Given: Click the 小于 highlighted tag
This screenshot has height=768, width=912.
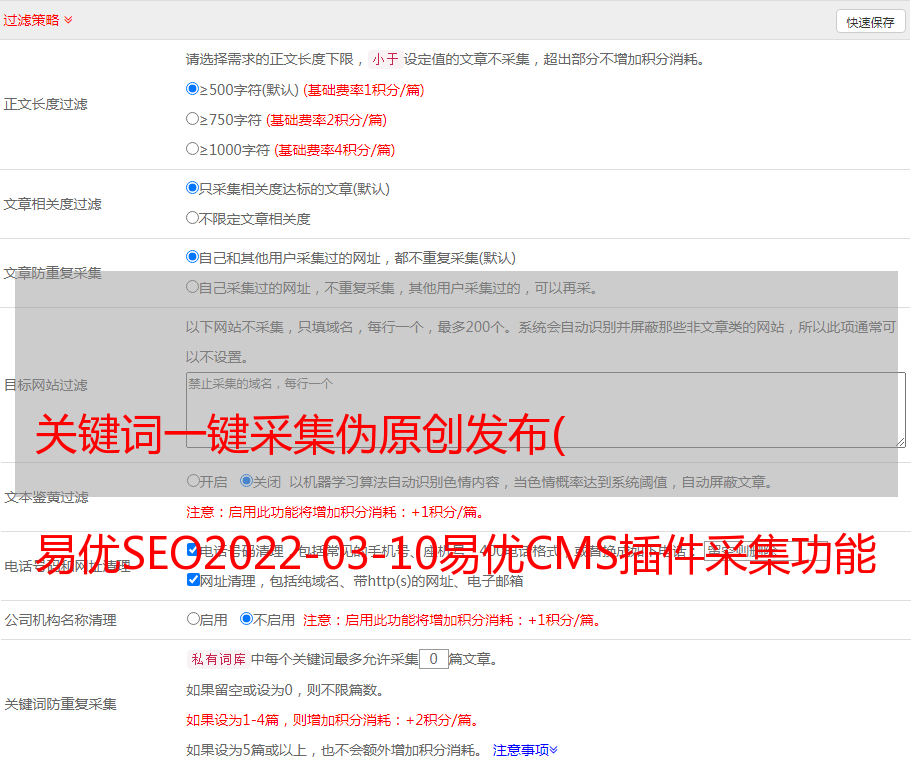Looking at the screenshot, I should (x=386, y=59).
